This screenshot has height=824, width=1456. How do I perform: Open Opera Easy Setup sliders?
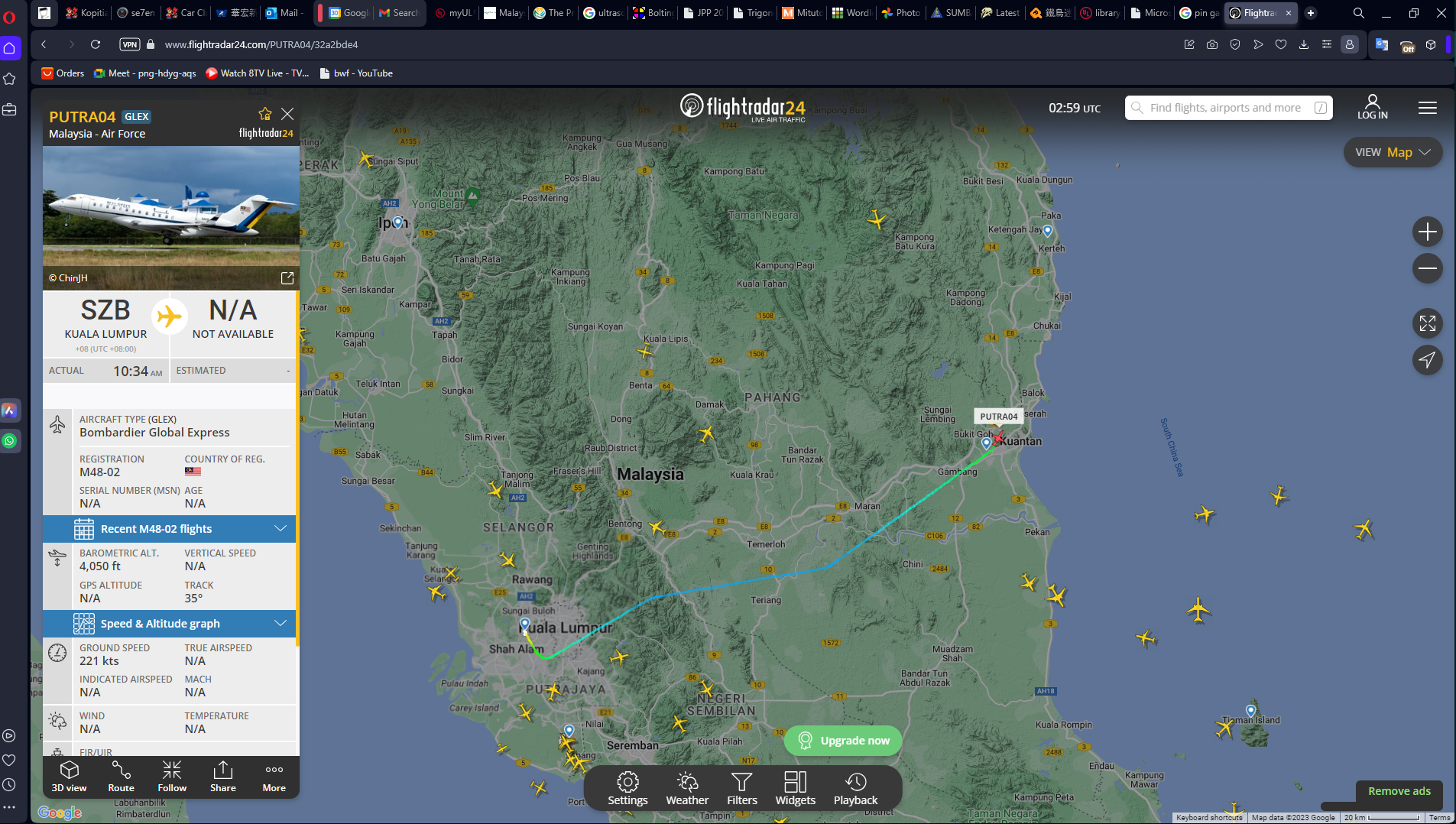[x=1327, y=44]
